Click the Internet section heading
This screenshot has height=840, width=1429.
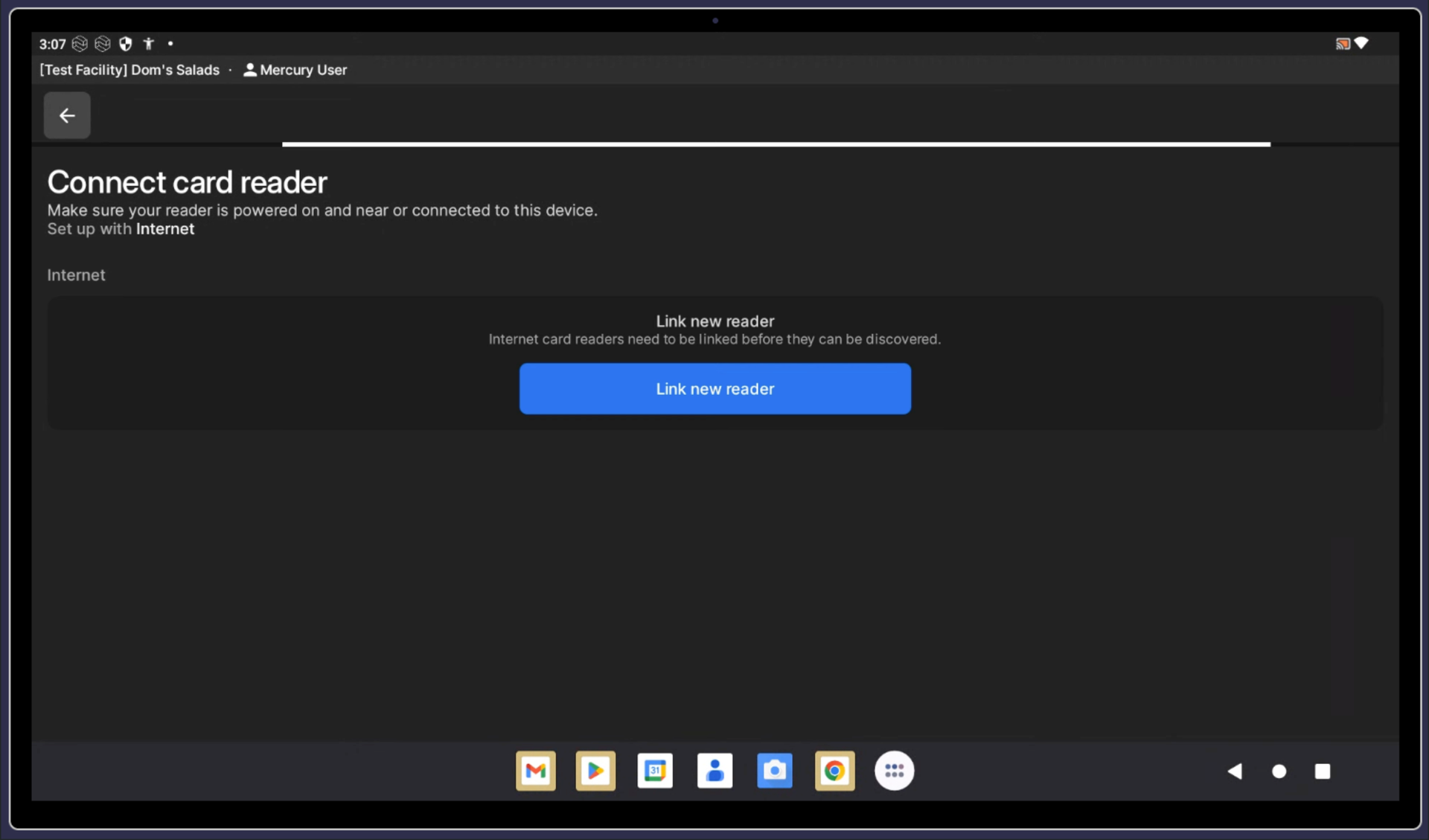pyautogui.click(x=76, y=275)
